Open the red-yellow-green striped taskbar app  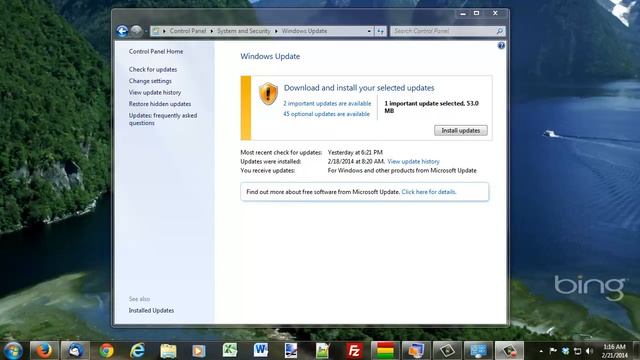point(385,351)
